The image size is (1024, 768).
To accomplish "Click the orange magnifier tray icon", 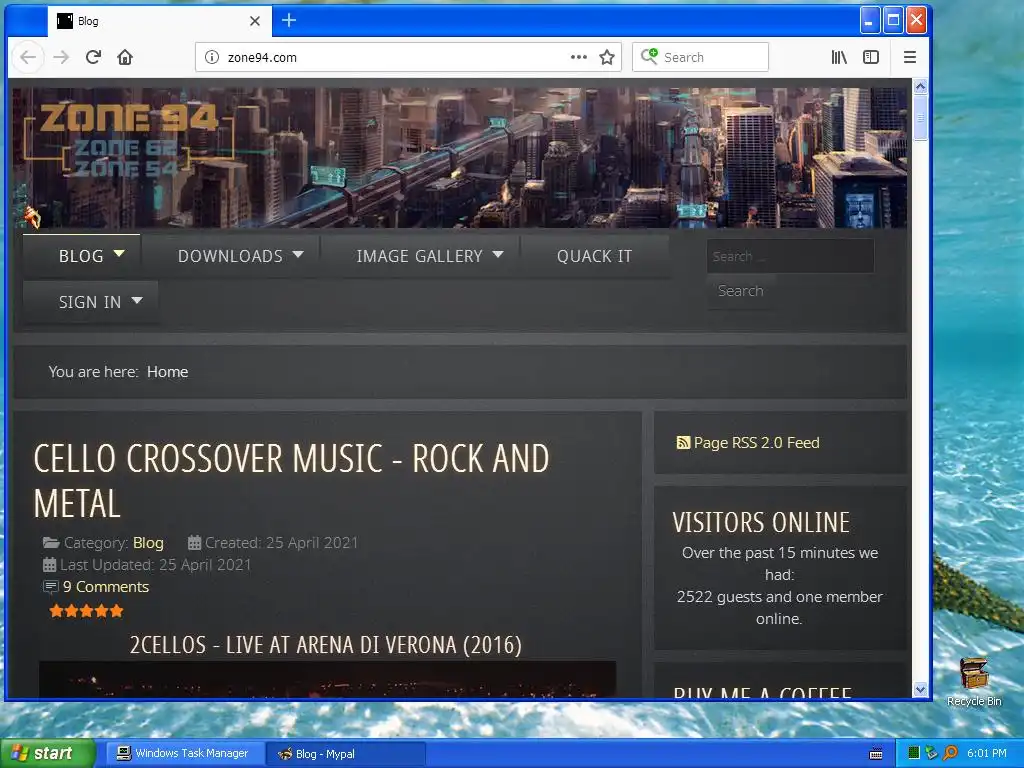I will pos(950,754).
